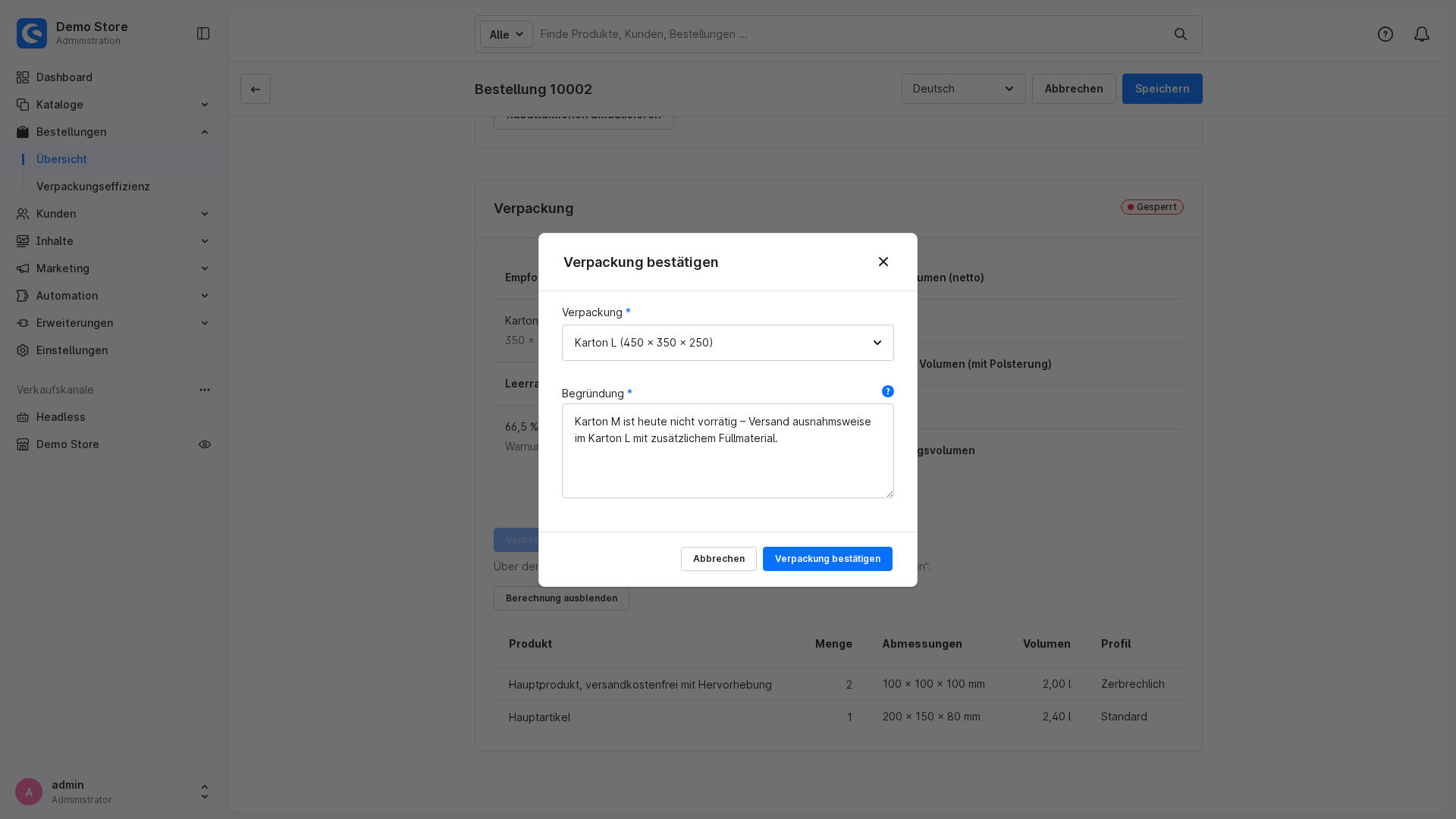This screenshot has width=1456, height=819.
Task: Click the Headless basket icon
Action: 23,417
